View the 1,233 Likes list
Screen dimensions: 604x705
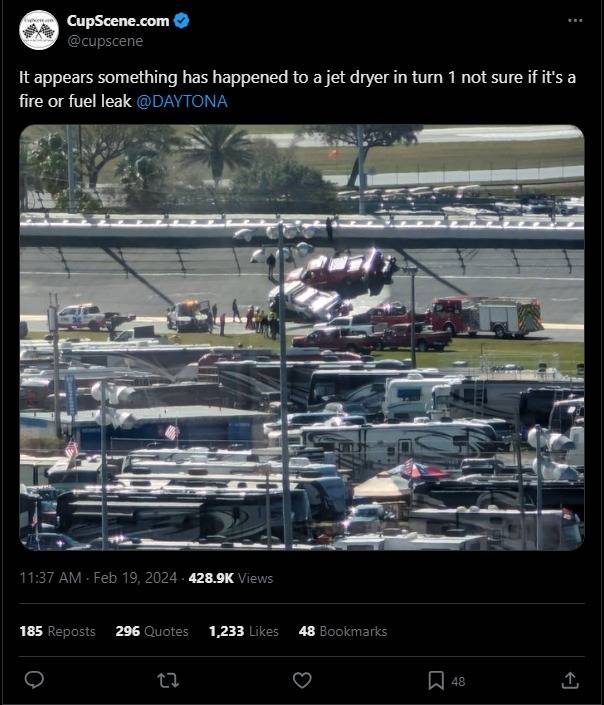pos(244,631)
